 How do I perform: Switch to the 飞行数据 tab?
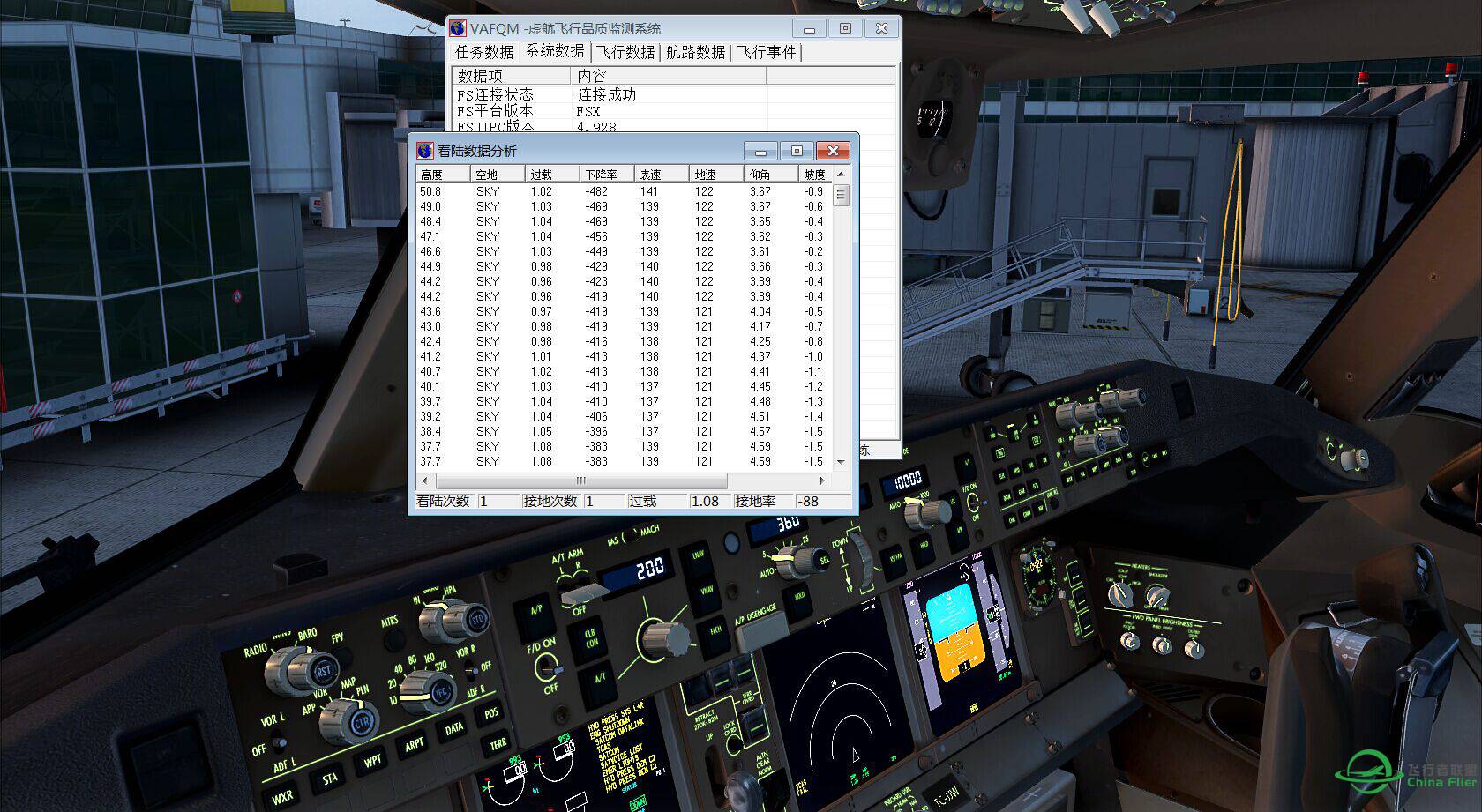(625, 52)
